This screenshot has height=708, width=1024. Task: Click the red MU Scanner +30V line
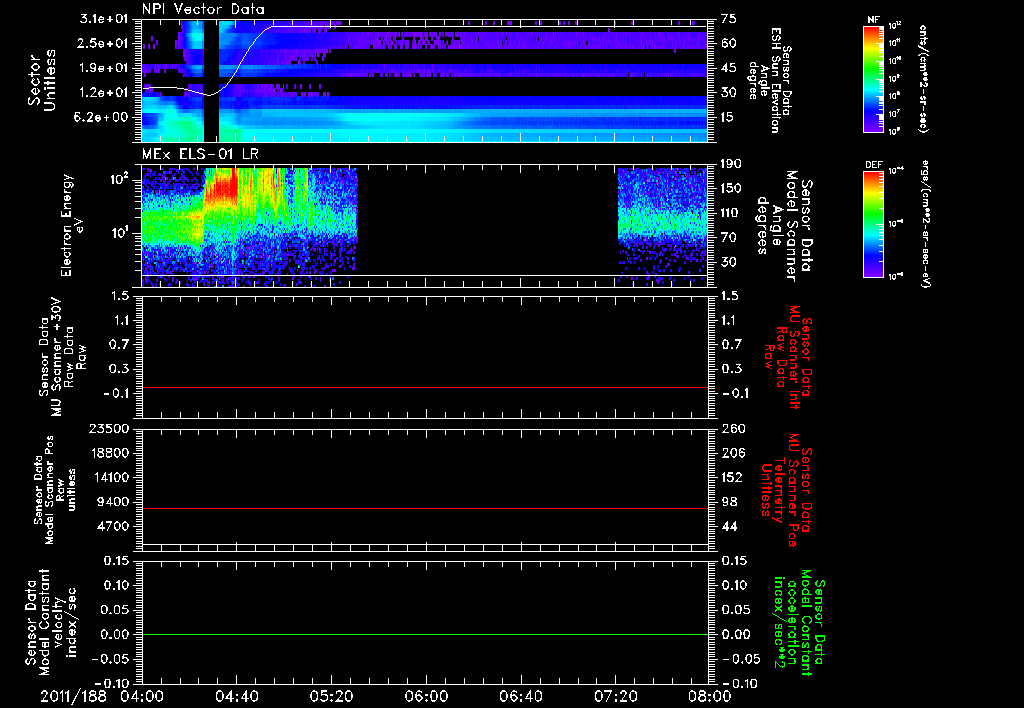424,387
